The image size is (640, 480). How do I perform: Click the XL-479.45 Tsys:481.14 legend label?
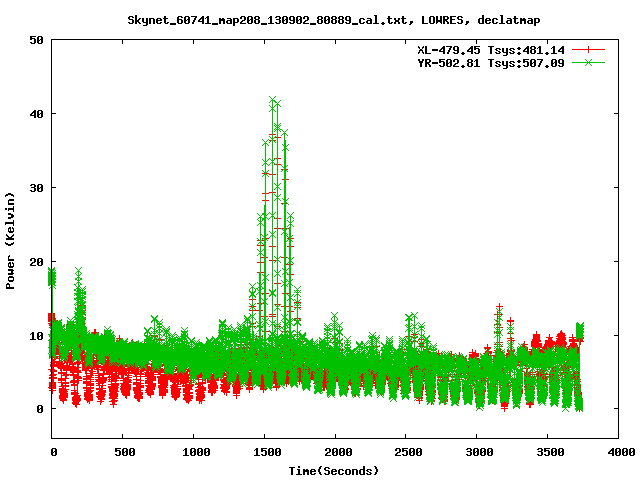(491, 50)
